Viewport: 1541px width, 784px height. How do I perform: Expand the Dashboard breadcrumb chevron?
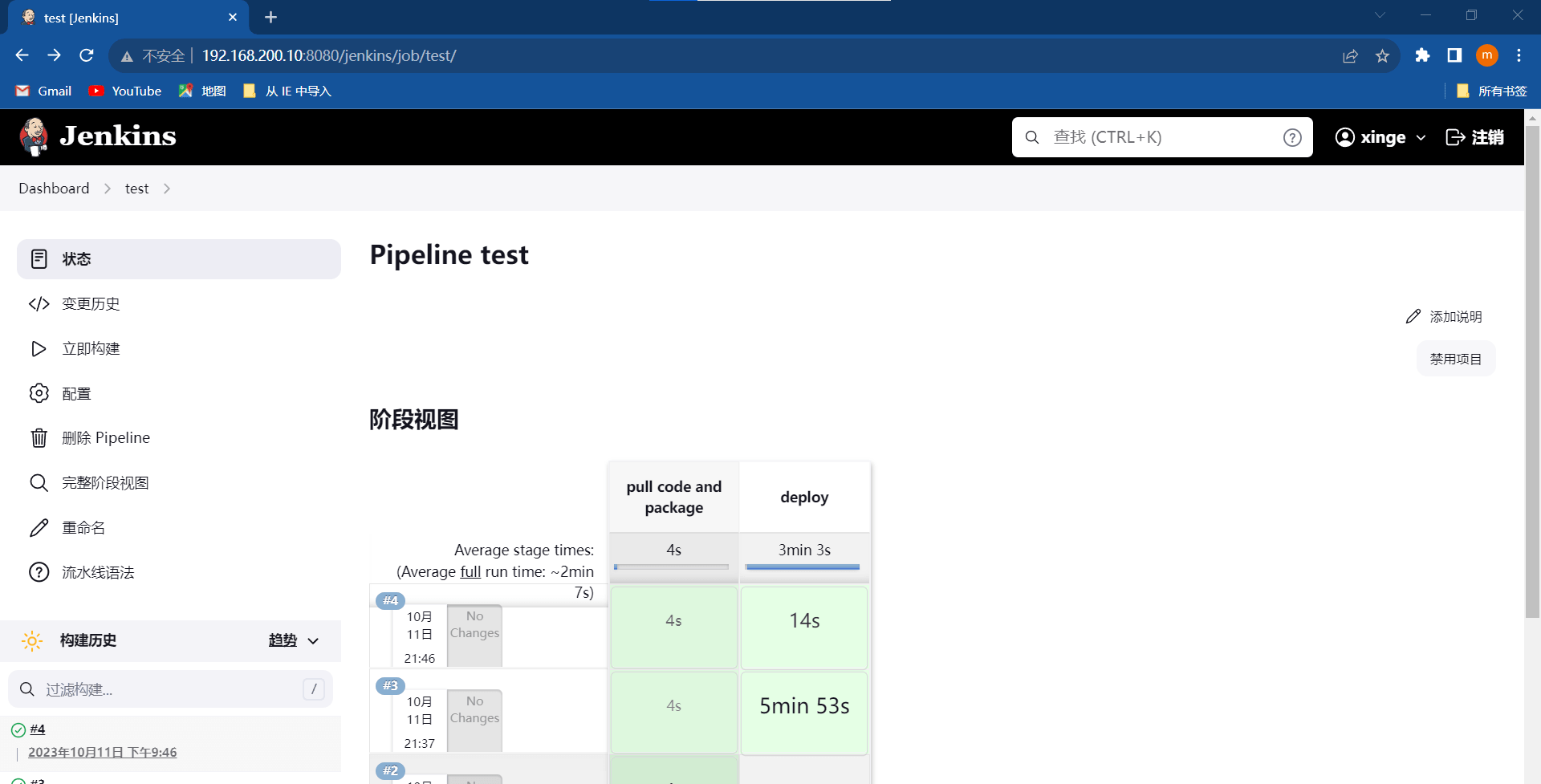108,189
